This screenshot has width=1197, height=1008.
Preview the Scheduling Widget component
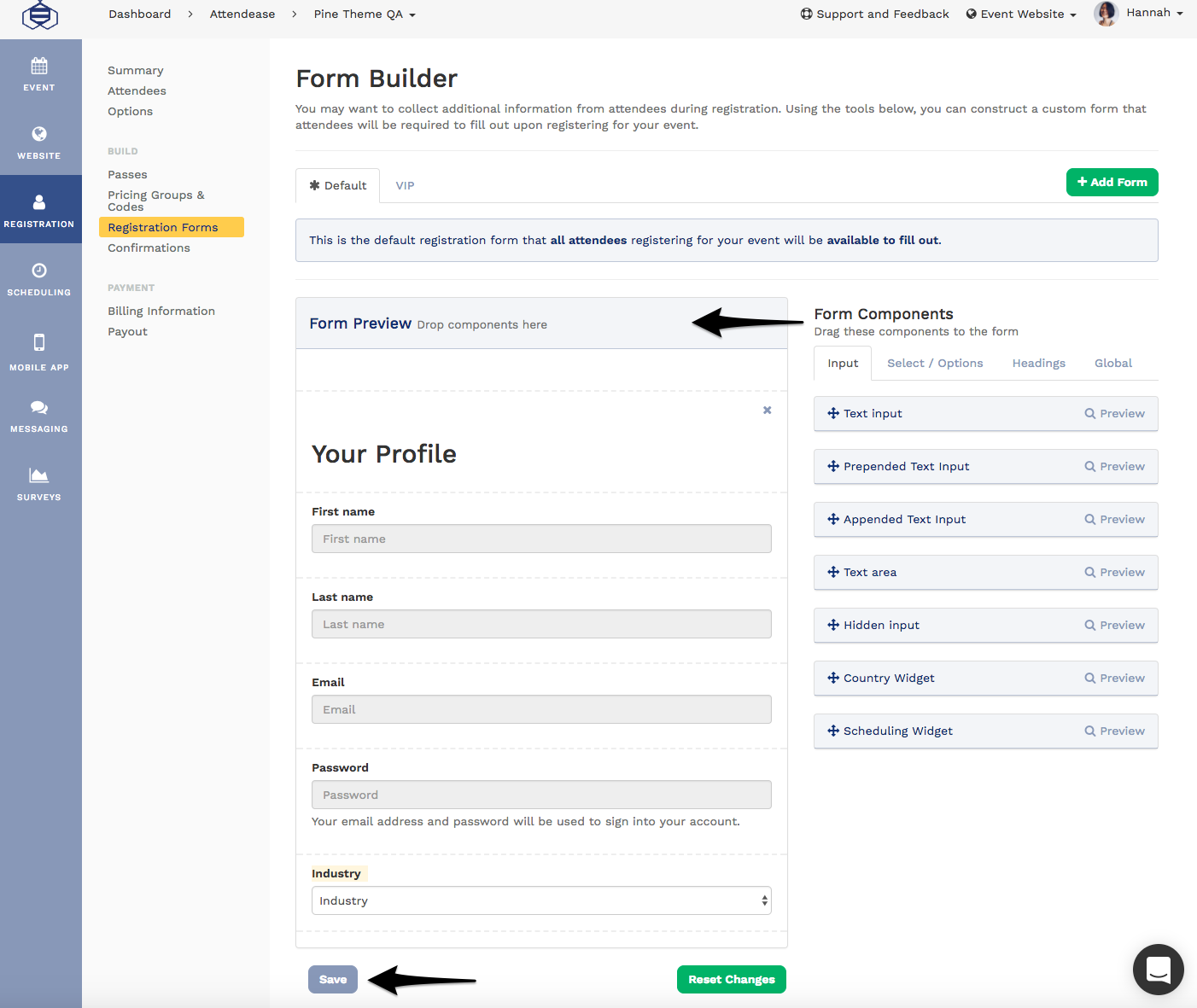[x=1115, y=731]
